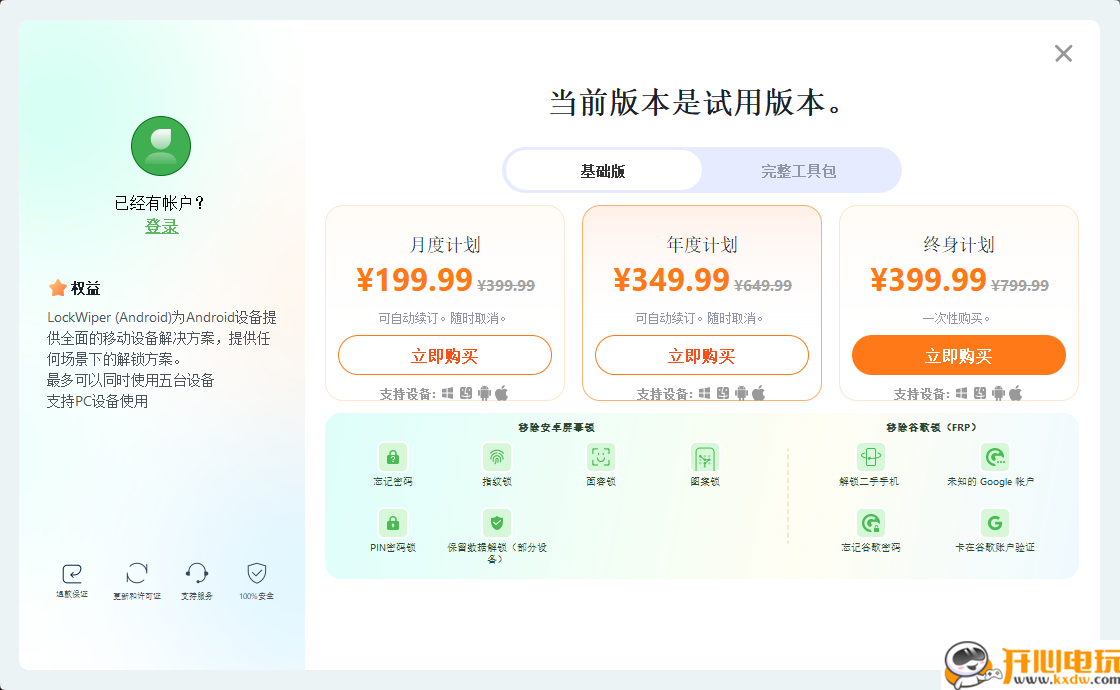Image resolution: width=1120 pixels, height=690 pixels.
Task: Select the forgot Google password icon
Action: tap(871, 521)
